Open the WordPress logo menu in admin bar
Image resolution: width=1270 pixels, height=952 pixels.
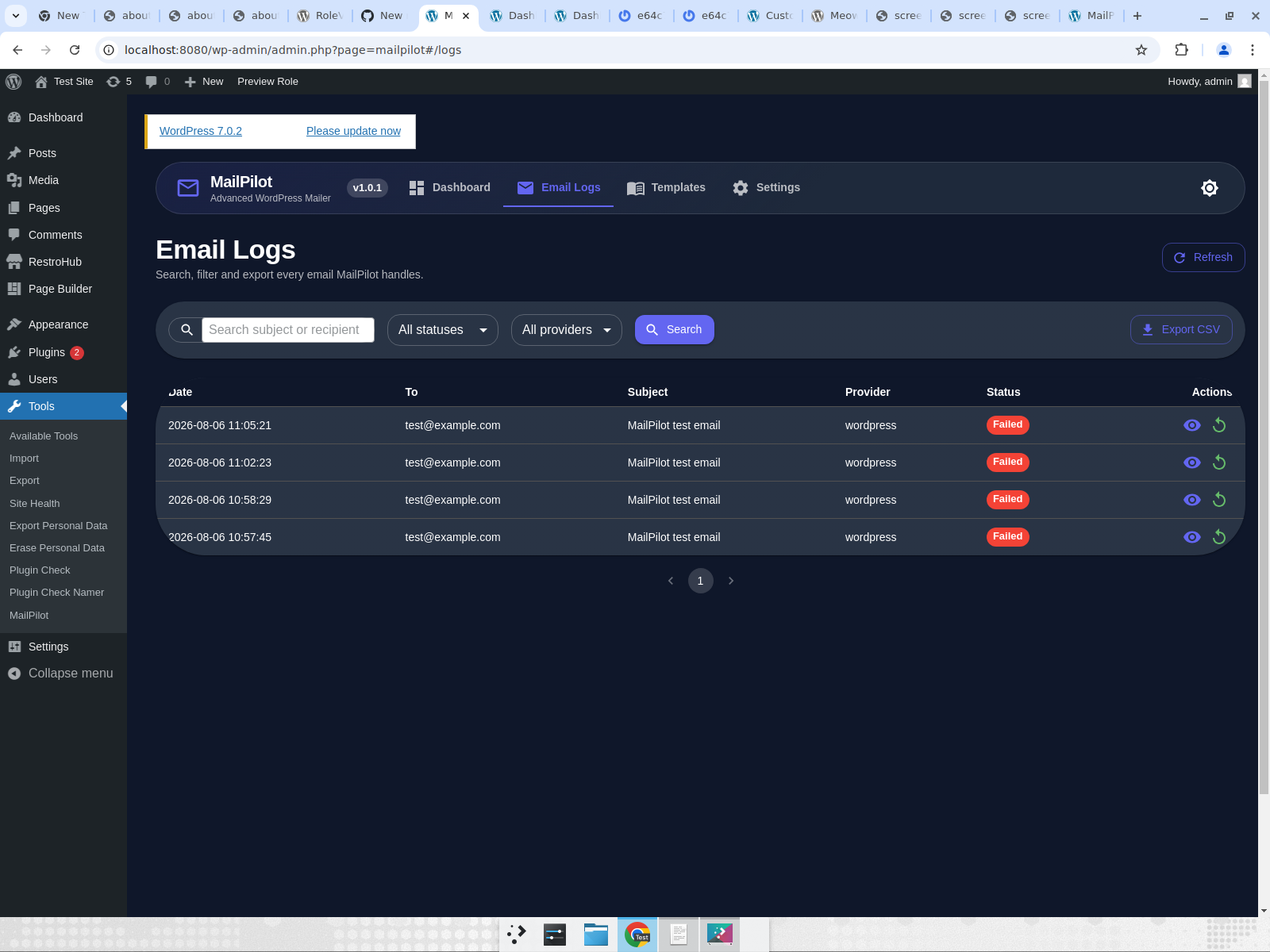tap(13, 82)
